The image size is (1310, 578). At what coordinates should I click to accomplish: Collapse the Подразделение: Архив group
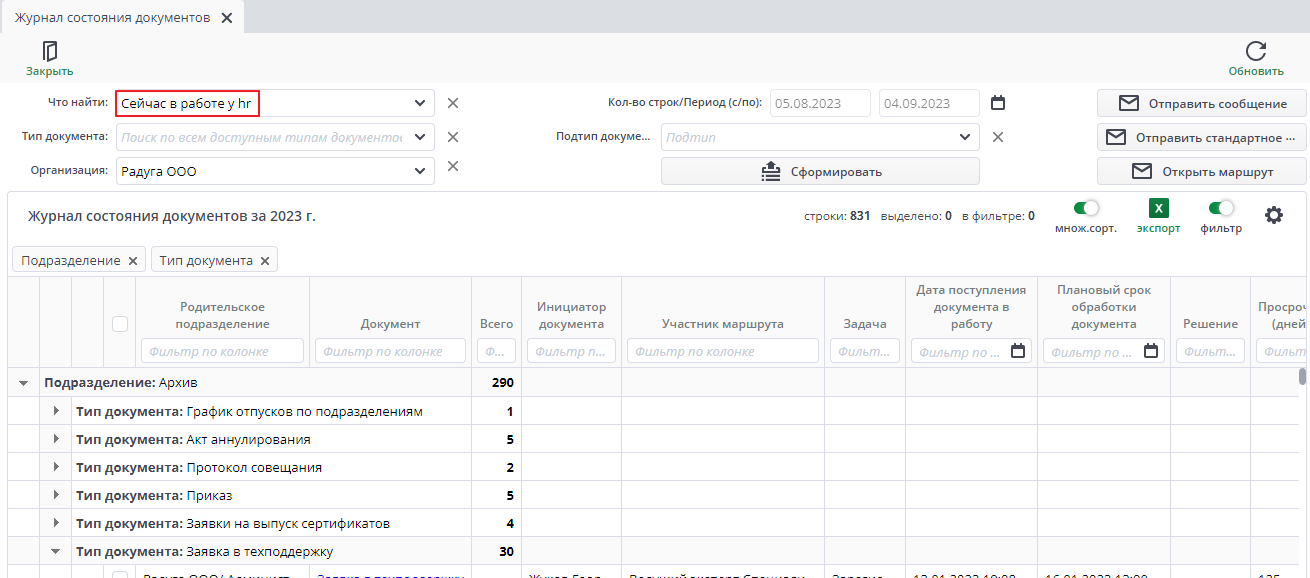[x=23, y=383]
